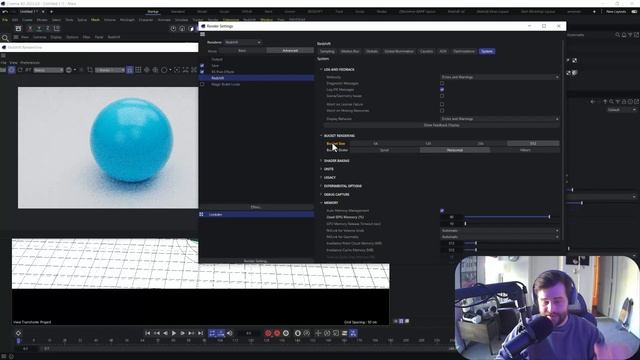Open the Verbosity dropdown under Log and Feedback
The height and width of the screenshot is (360, 640).
500,77
